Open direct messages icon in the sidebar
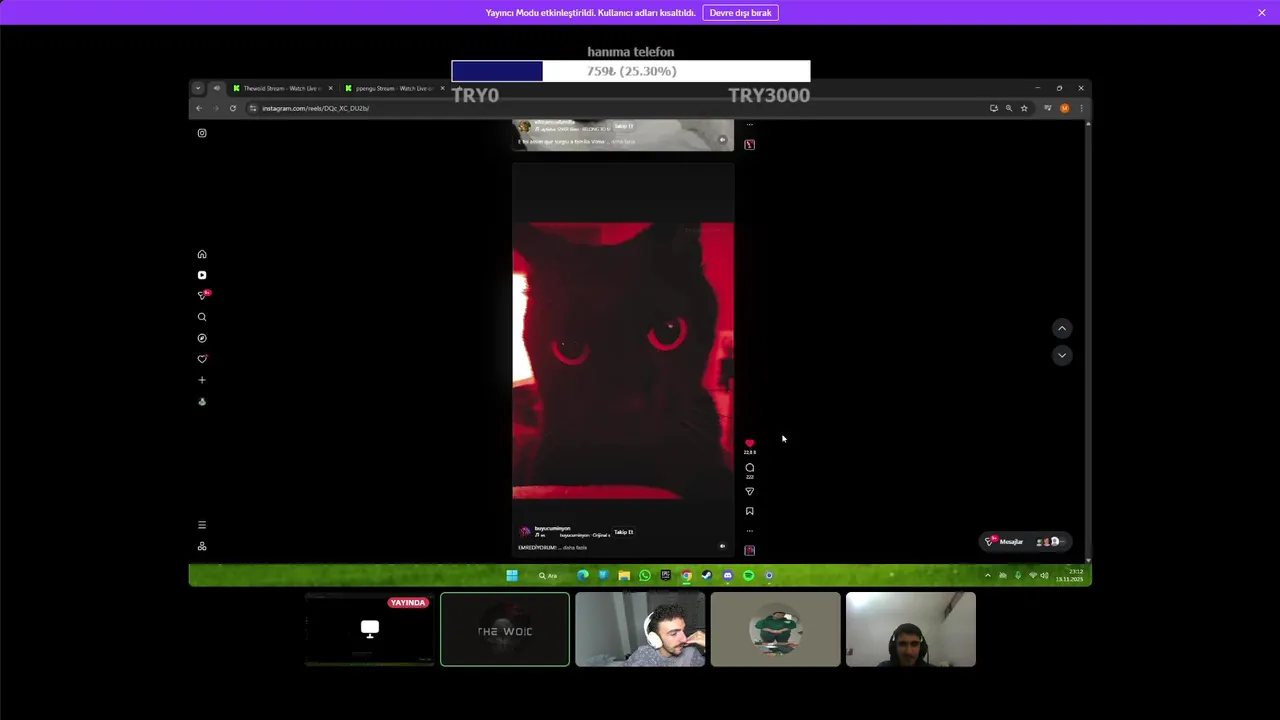This screenshot has width=1280, height=720. [203, 295]
